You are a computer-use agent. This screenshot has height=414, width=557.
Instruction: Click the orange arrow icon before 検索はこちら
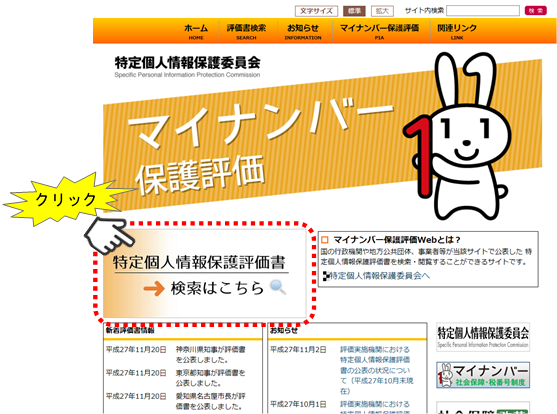pos(154,288)
